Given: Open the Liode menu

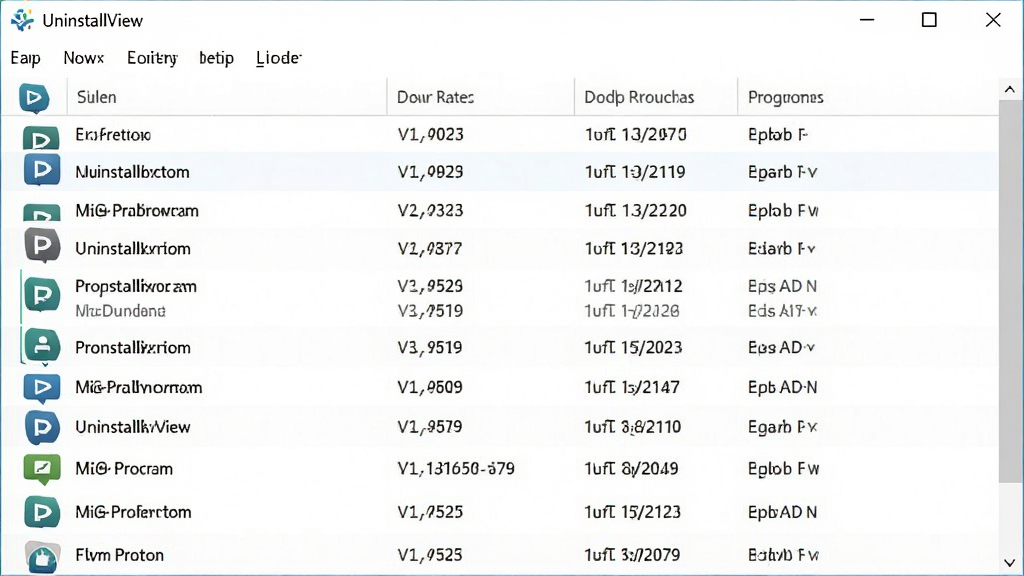Looking at the screenshot, I should (279, 58).
